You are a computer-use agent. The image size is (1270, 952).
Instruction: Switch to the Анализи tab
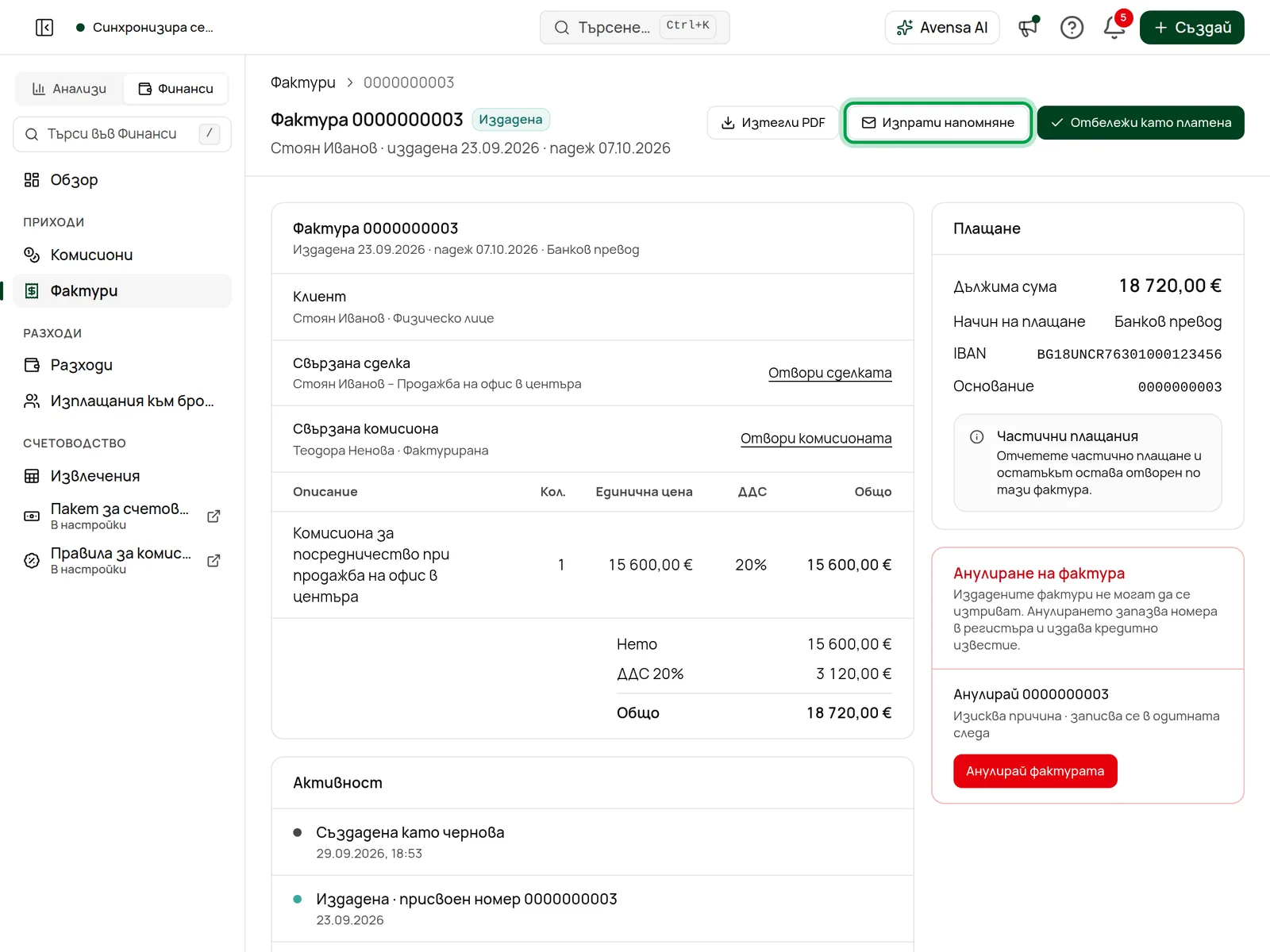click(x=69, y=89)
